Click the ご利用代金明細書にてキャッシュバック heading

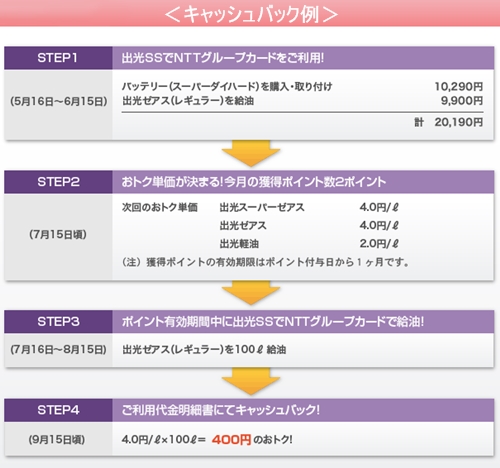(x=221, y=410)
